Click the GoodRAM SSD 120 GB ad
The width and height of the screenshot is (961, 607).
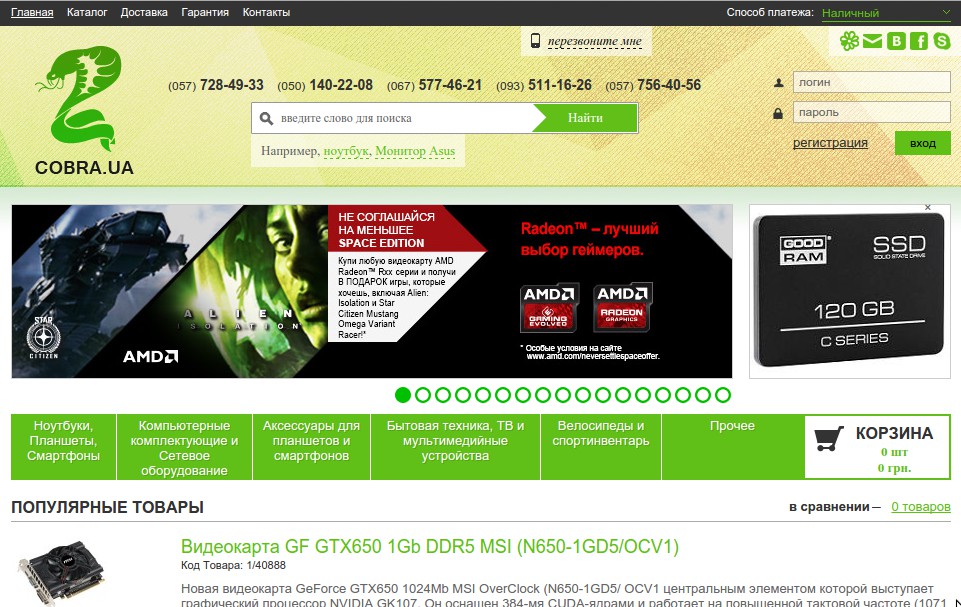849,291
